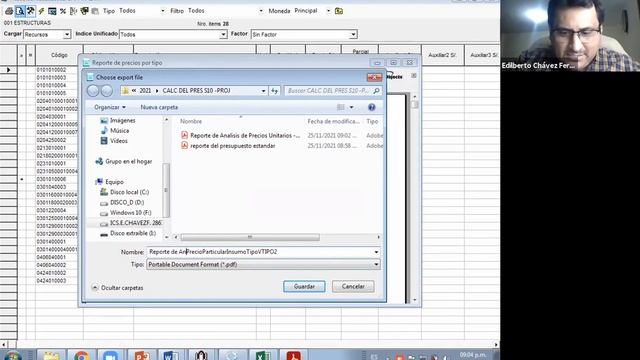Click the folder icon beside Moneda
This screenshot has width=640, height=360.
[339, 11]
